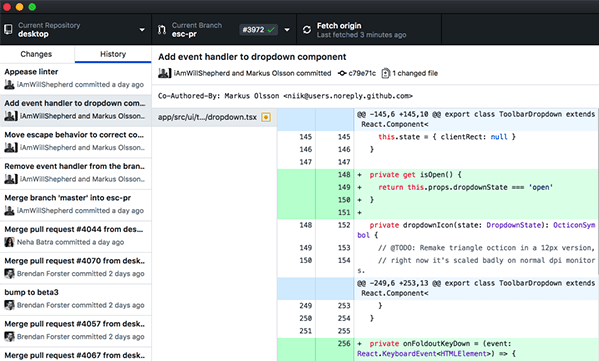Click Neha Batra's avatar in commit history
Viewport: 599px width, 361px height.
tap(9, 242)
